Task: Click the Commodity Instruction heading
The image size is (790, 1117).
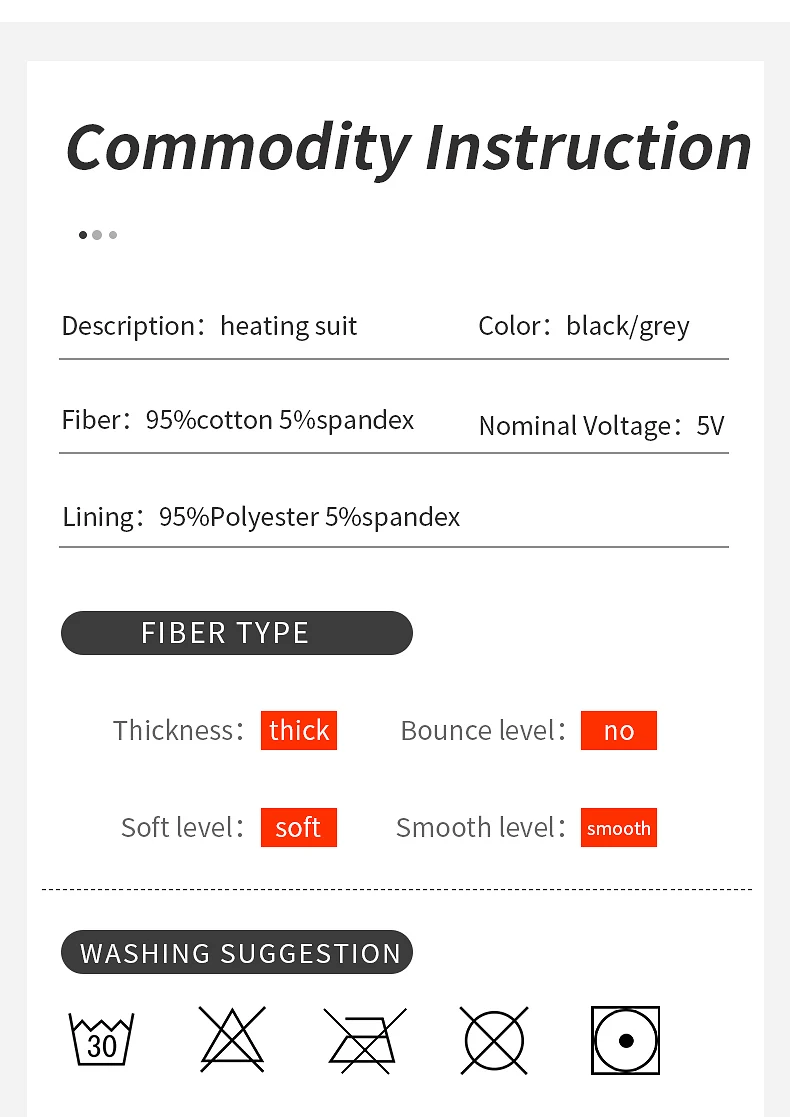Action: point(408,147)
